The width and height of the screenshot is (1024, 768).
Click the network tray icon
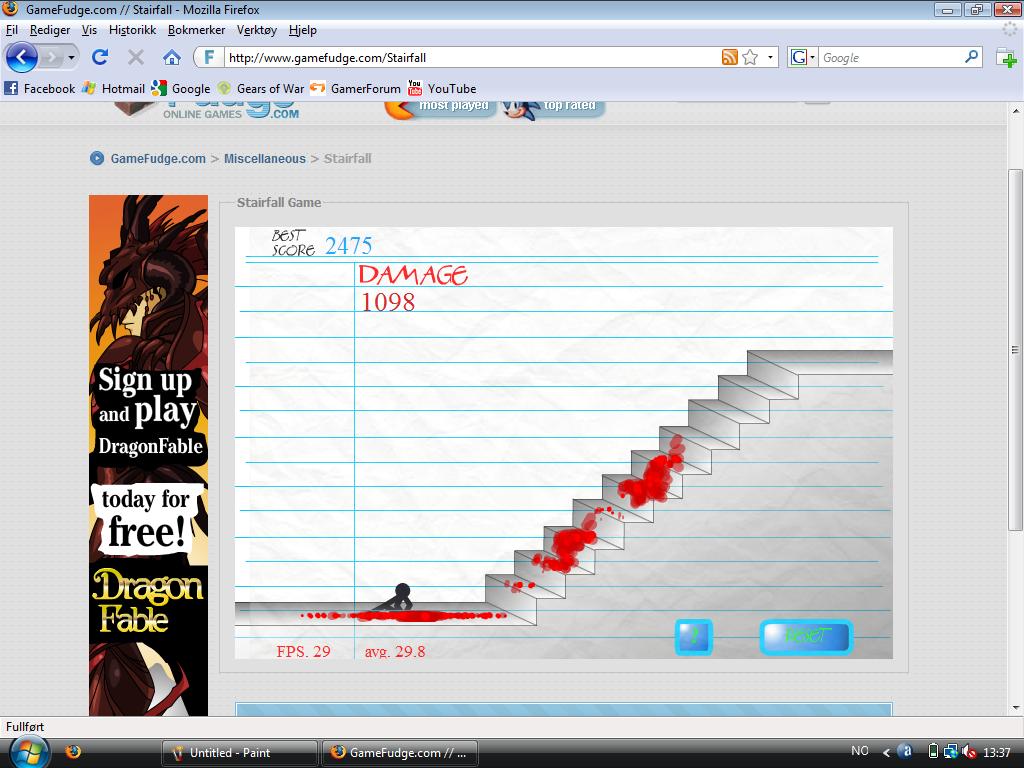[951, 752]
